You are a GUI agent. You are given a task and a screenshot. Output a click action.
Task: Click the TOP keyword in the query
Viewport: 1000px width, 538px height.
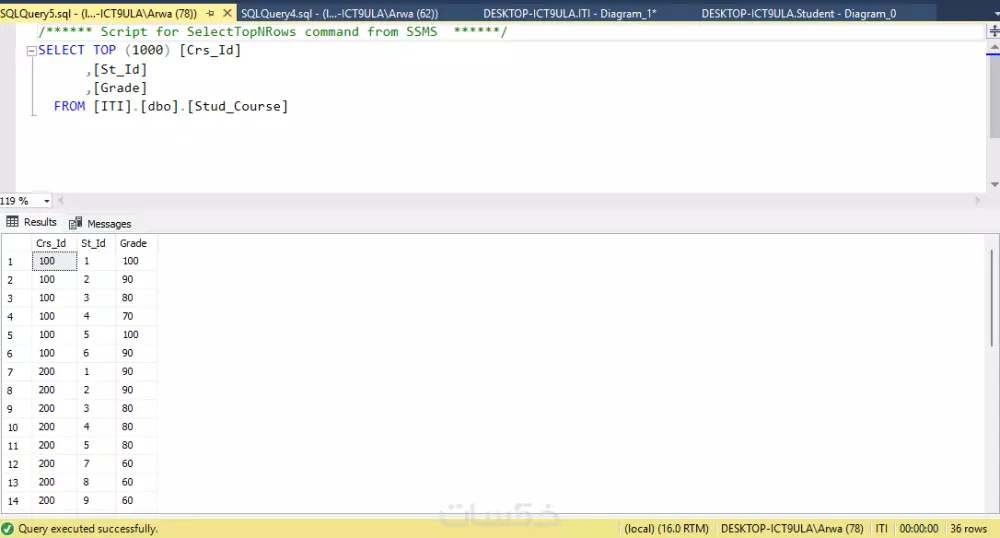tap(105, 50)
